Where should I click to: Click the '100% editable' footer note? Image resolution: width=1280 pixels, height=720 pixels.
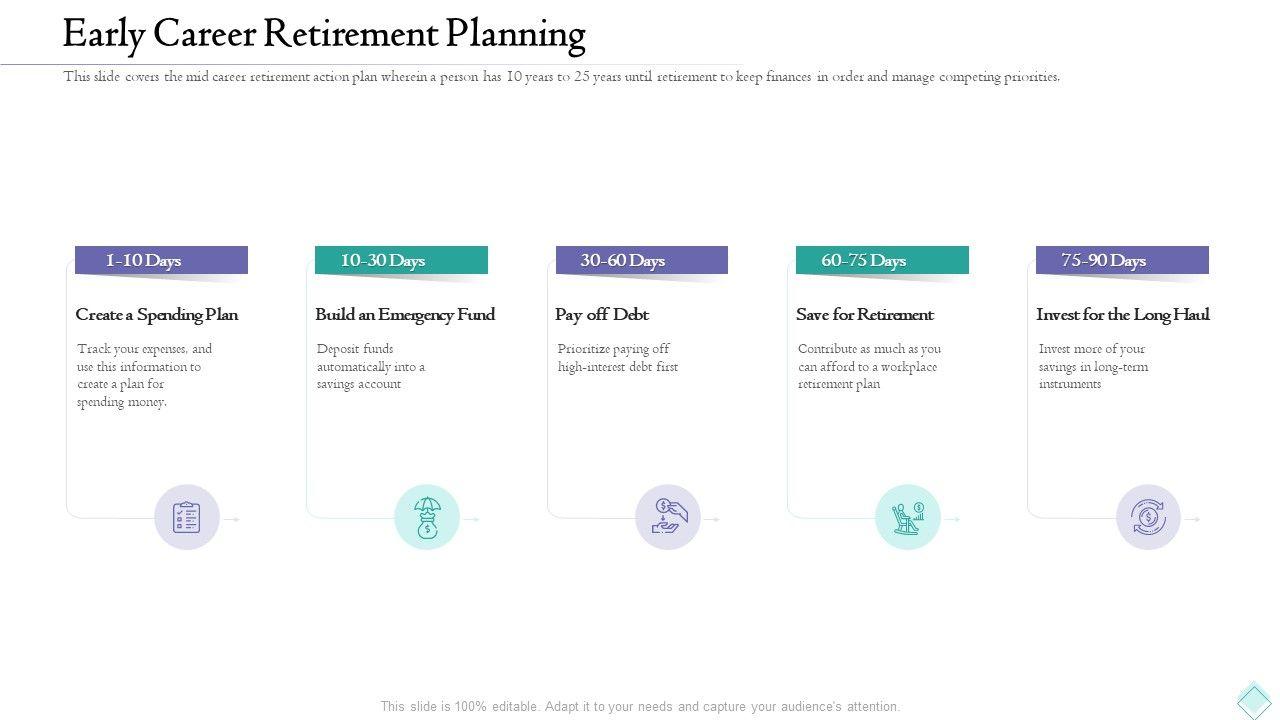click(x=640, y=707)
